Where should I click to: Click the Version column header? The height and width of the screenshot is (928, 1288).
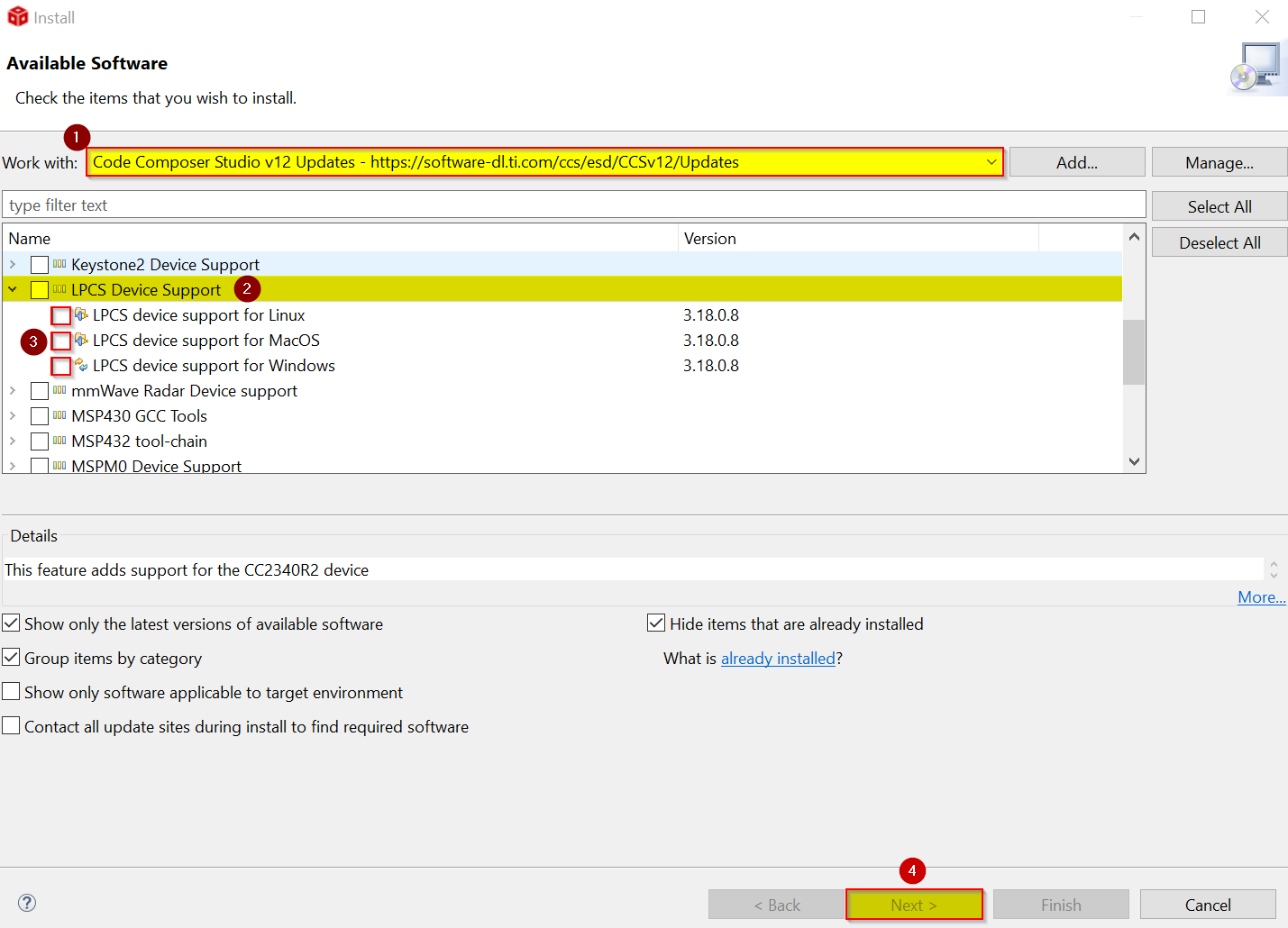pos(859,239)
